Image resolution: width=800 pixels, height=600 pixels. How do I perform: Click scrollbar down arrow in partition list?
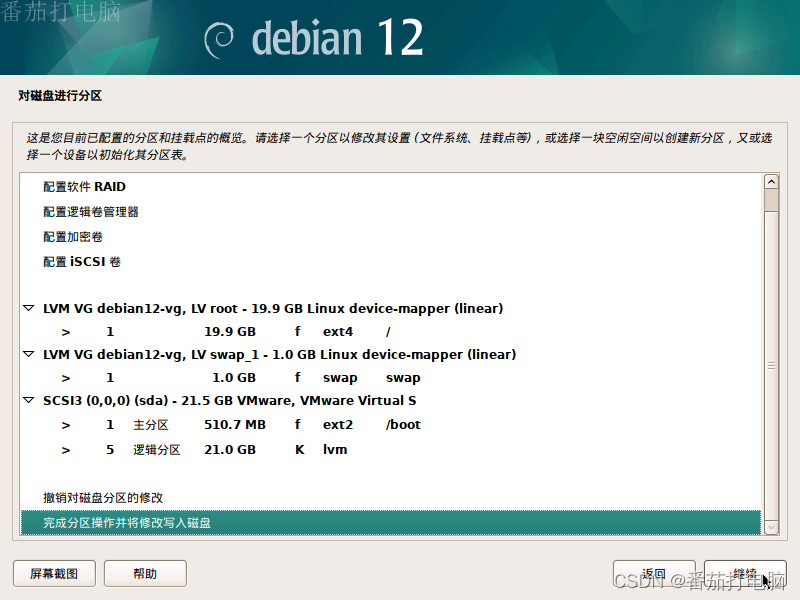[x=771, y=527]
